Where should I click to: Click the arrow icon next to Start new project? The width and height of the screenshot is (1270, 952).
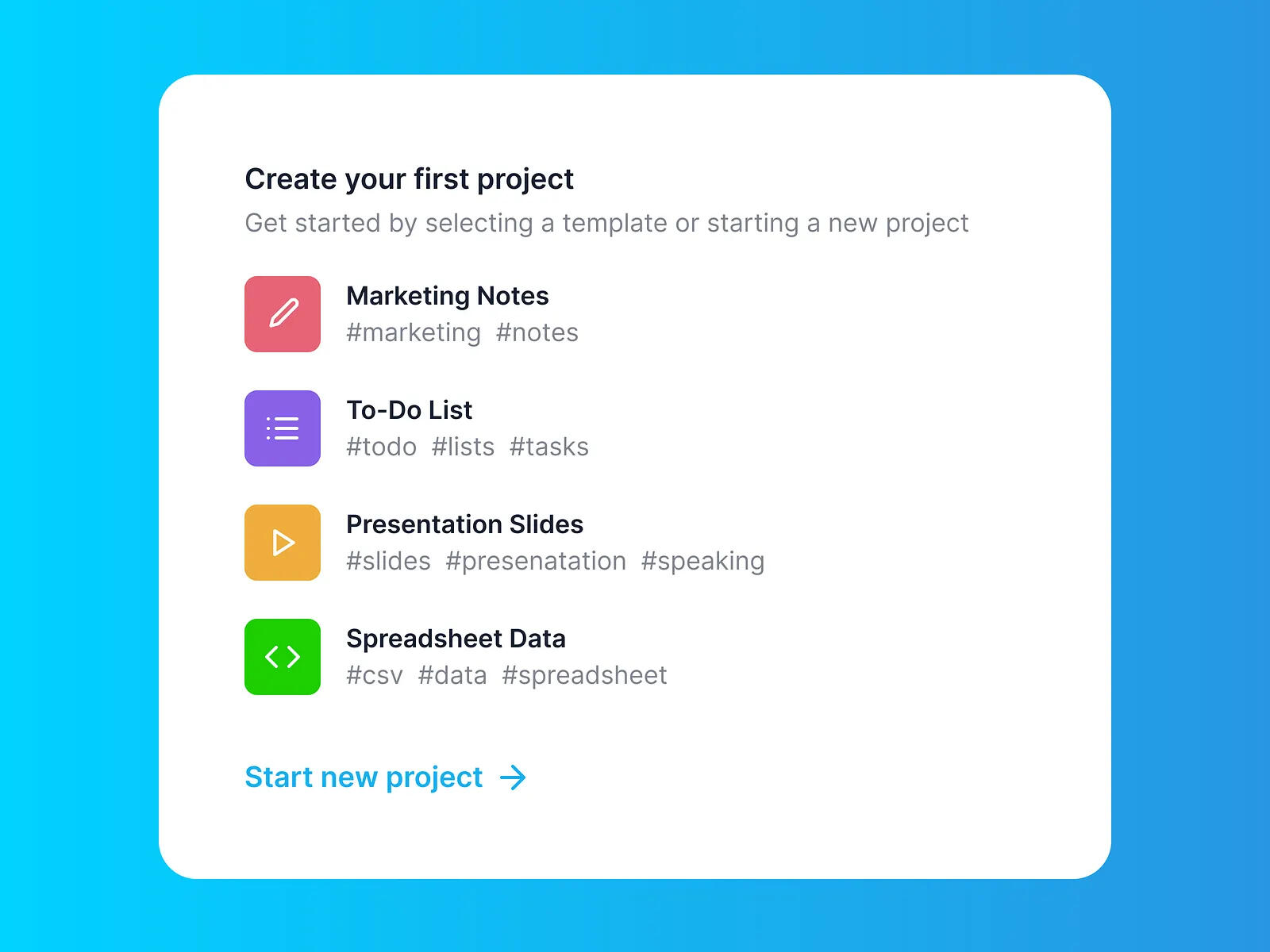[514, 777]
